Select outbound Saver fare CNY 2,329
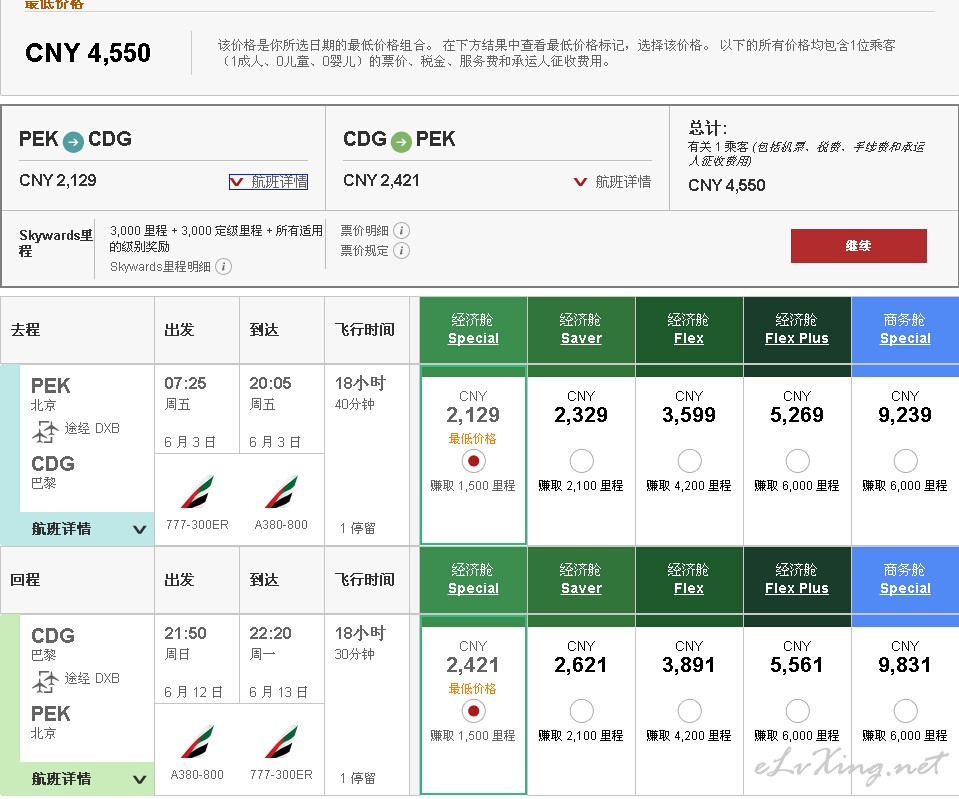Viewport: 959px width, 799px height. pyautogui.click(x=581, y=461)
